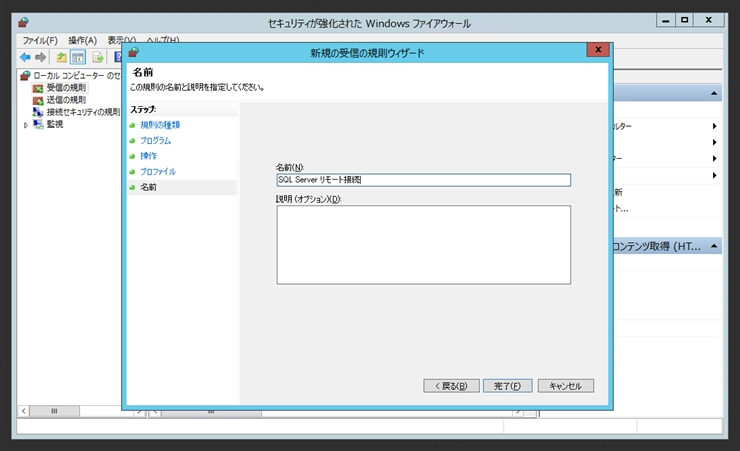The width and height of the screenshot is (740, 451).
Task: Click the 監視 monitor tree icon
Action: [38, 124]
